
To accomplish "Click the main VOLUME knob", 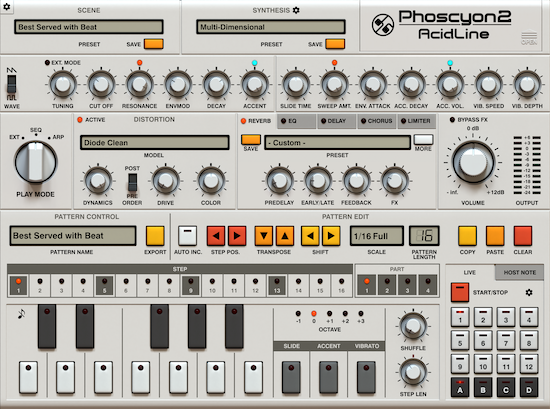I will [473, 162].
